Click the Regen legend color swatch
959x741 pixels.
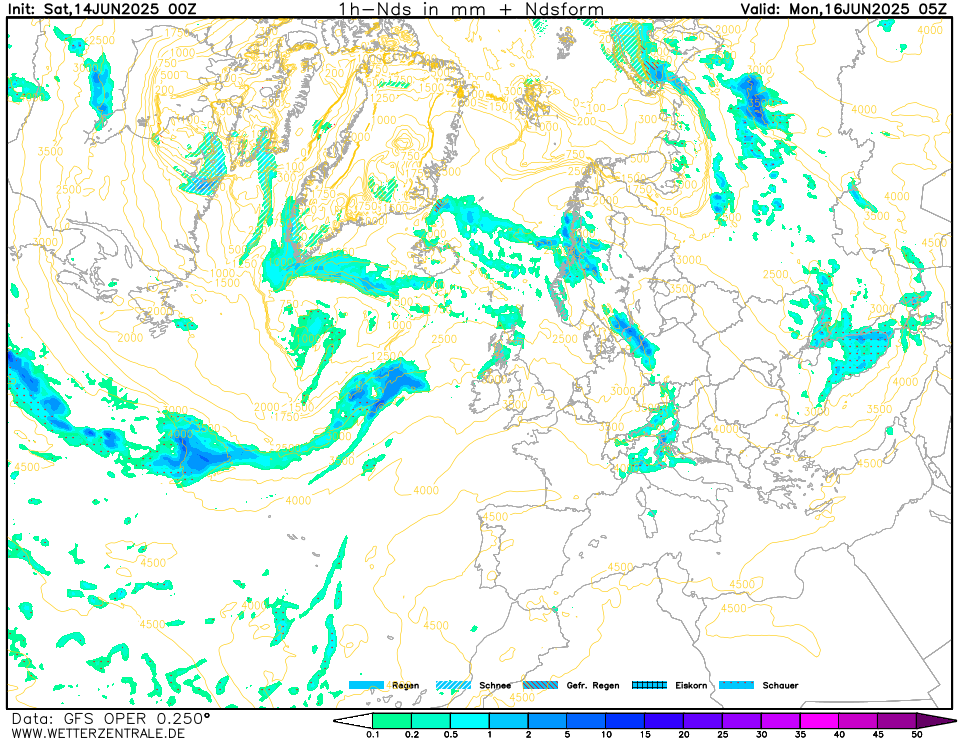366,685
